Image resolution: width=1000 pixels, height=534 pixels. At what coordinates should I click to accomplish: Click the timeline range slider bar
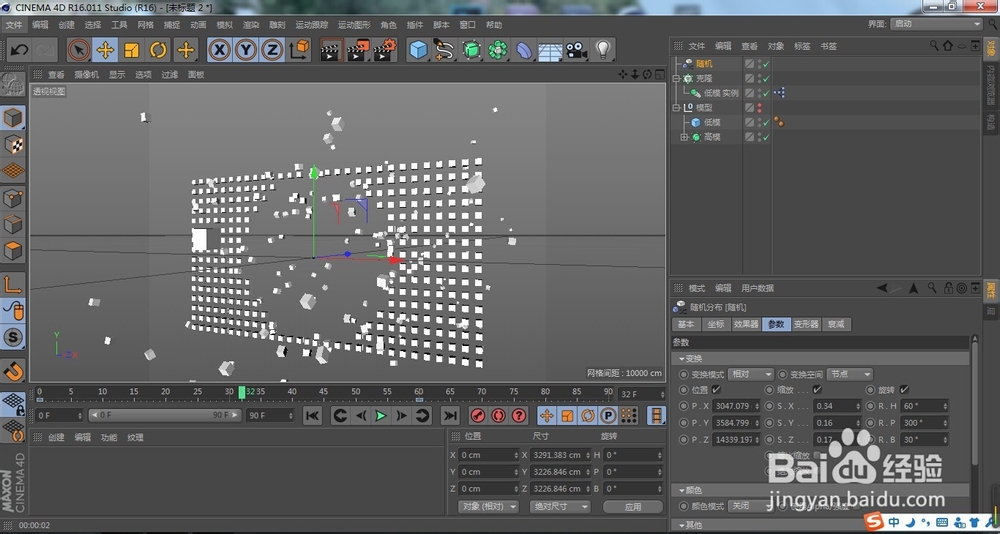click(x=165, y=415)
